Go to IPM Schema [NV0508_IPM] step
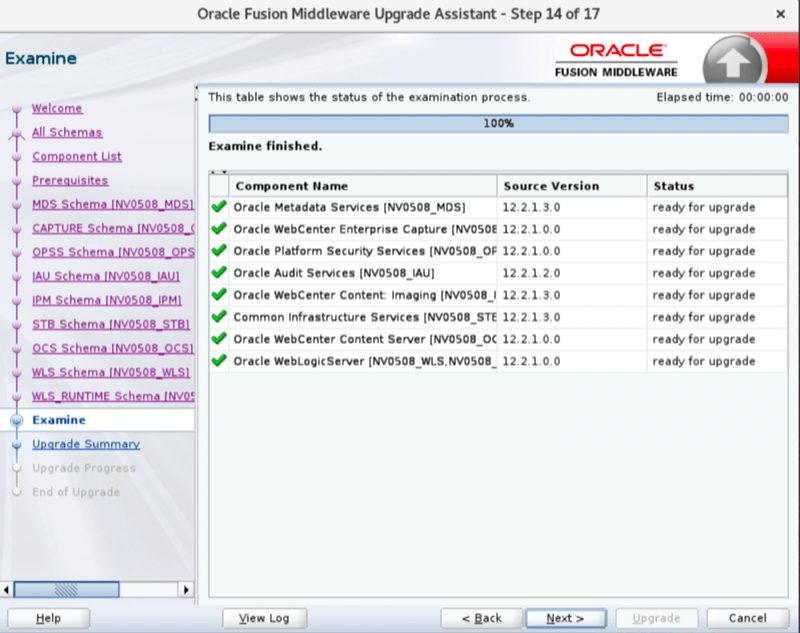This screenshot has width=800, height=633. point(107,300)
